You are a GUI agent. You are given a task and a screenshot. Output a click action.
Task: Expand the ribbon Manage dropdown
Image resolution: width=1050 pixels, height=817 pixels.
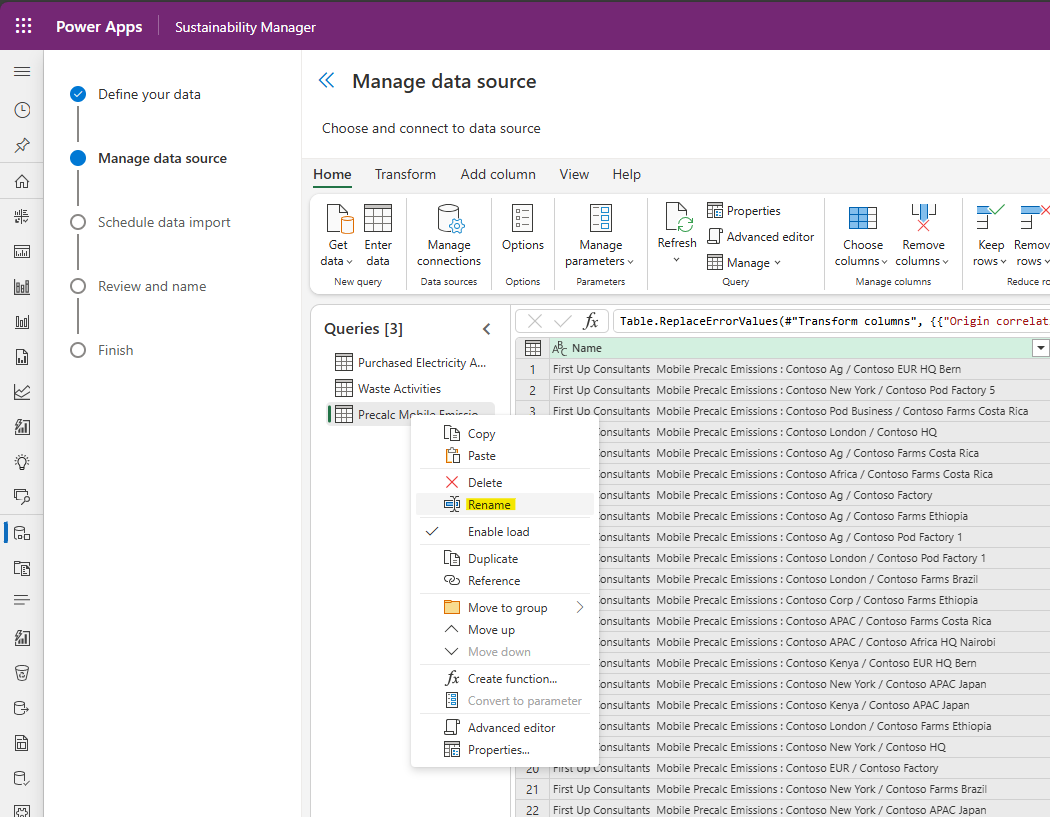click(744, 263)
